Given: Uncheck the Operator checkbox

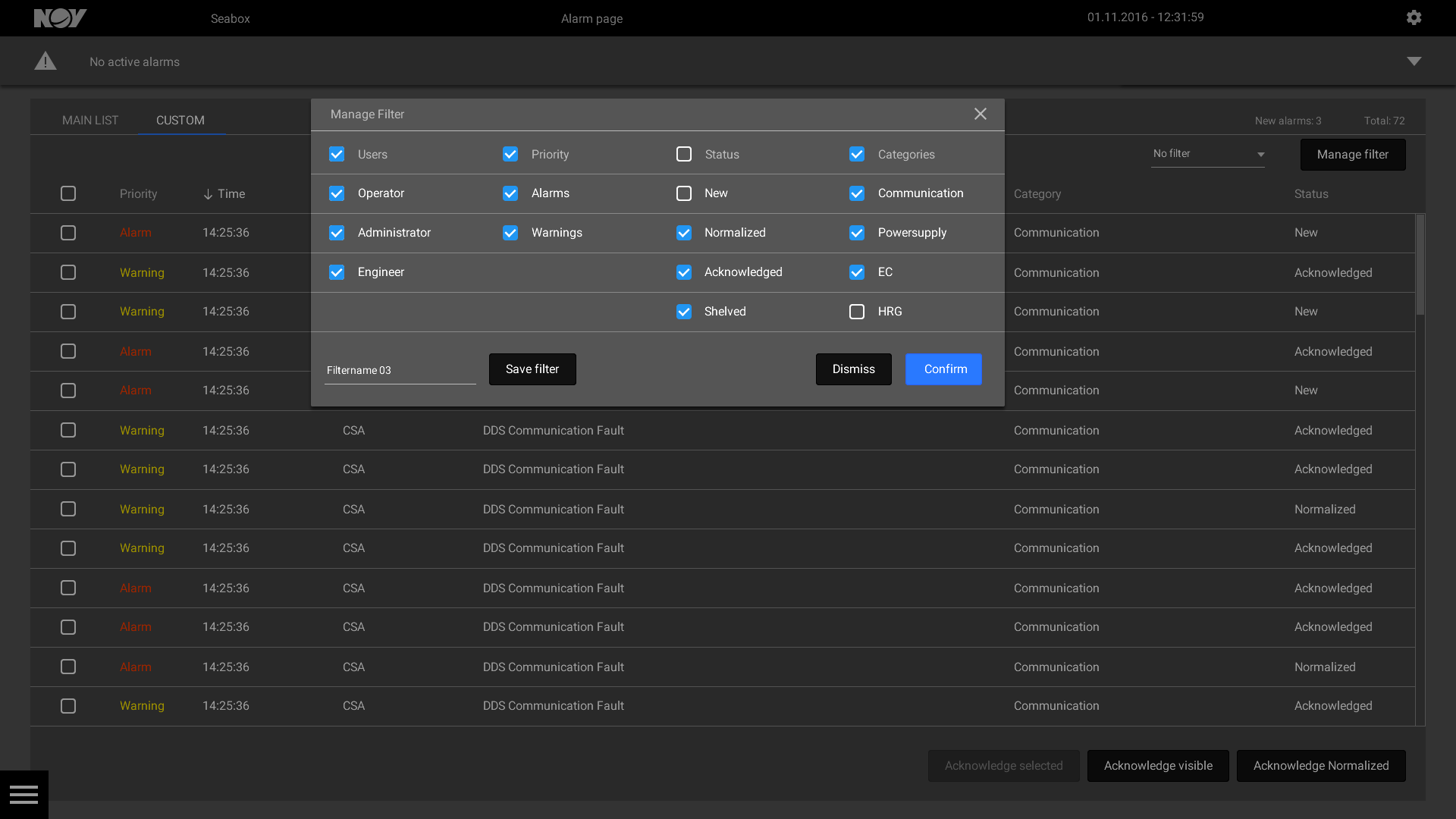Looking at the screenshot, I should pos(337,193).
